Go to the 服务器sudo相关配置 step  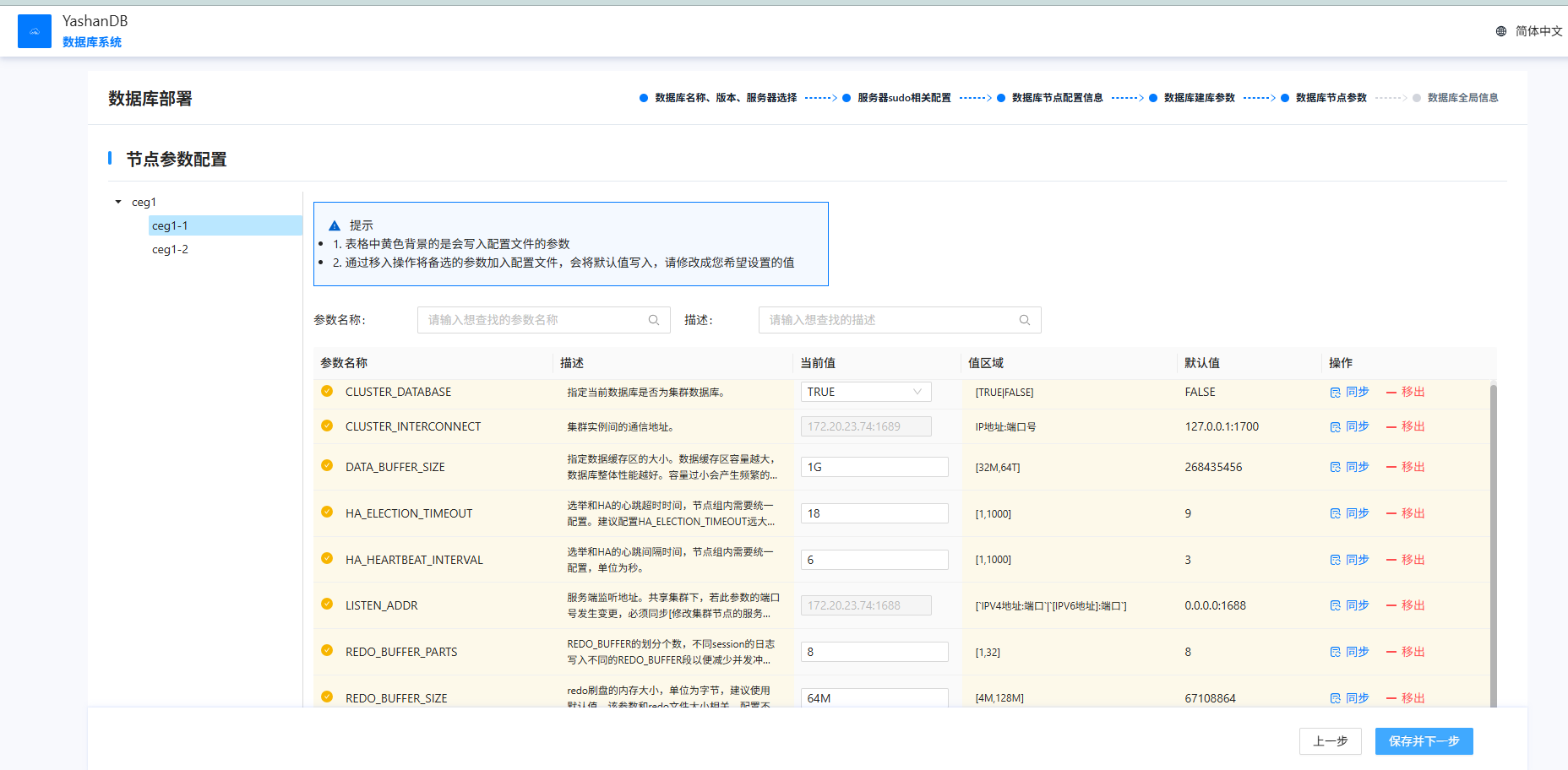(x=903, y=98)
